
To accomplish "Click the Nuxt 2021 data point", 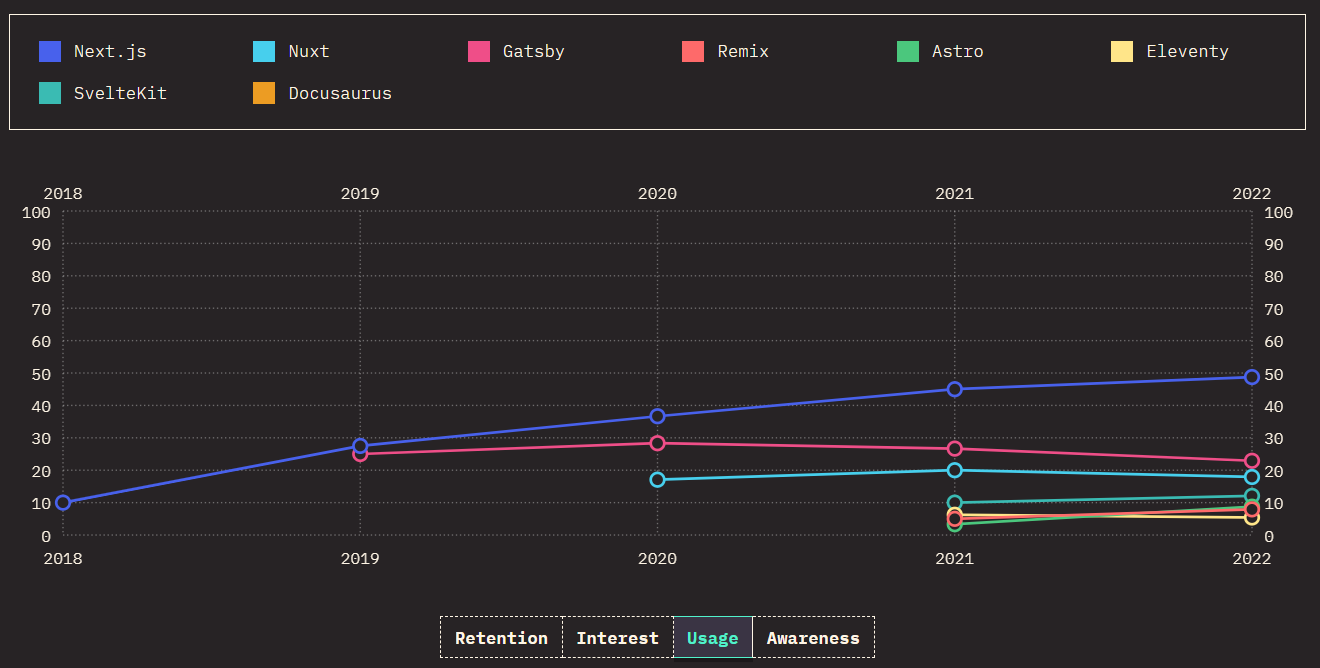I will (954, 470).
